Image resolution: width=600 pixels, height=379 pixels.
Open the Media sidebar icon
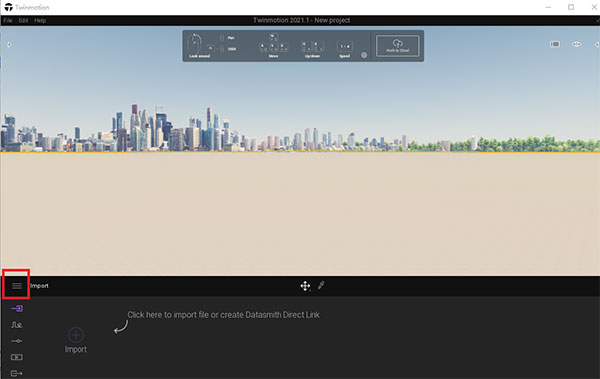tap(16, 357)
